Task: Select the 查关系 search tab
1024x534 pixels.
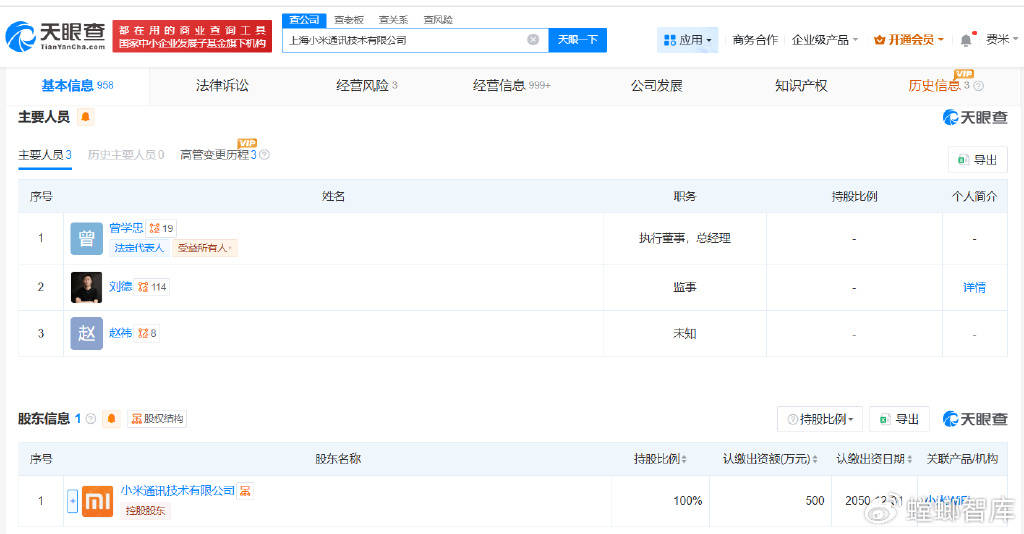Action: [393, 20]
